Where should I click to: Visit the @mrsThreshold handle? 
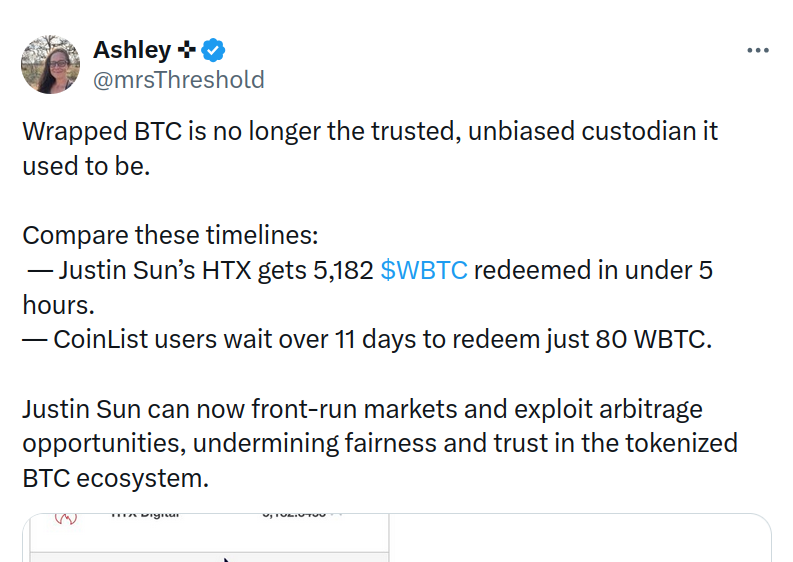coord(178,79)
